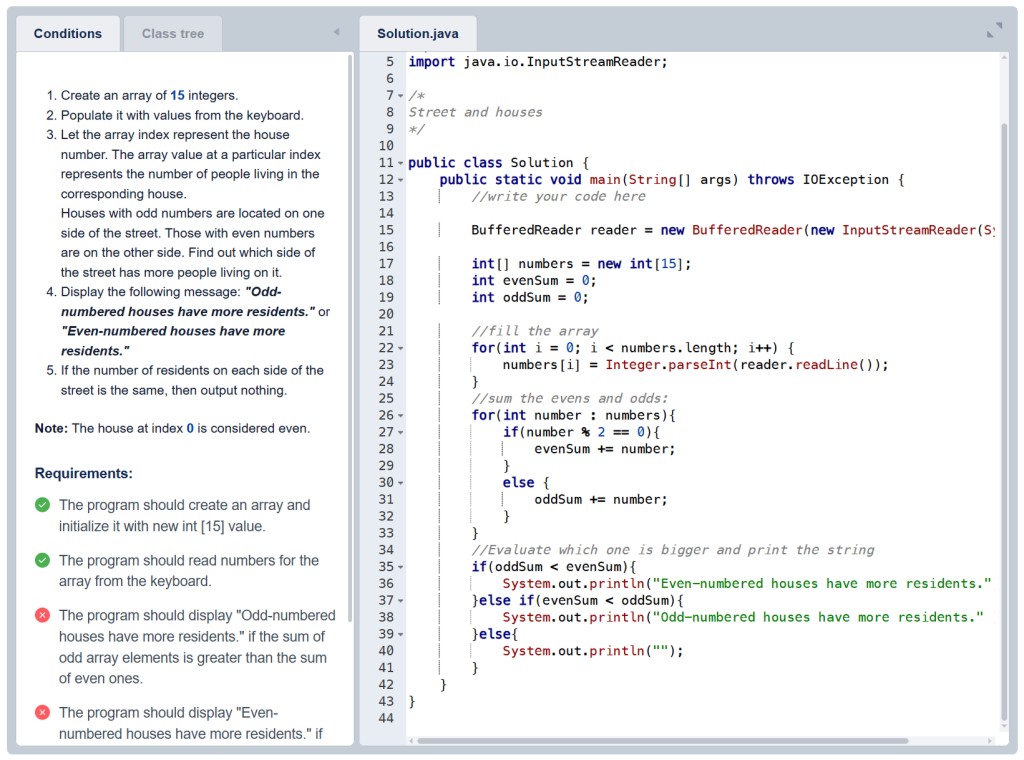The image size is (1024, 760).
Task: Click green checkmark for keyboard reading requirement
Action: (42, 560)
